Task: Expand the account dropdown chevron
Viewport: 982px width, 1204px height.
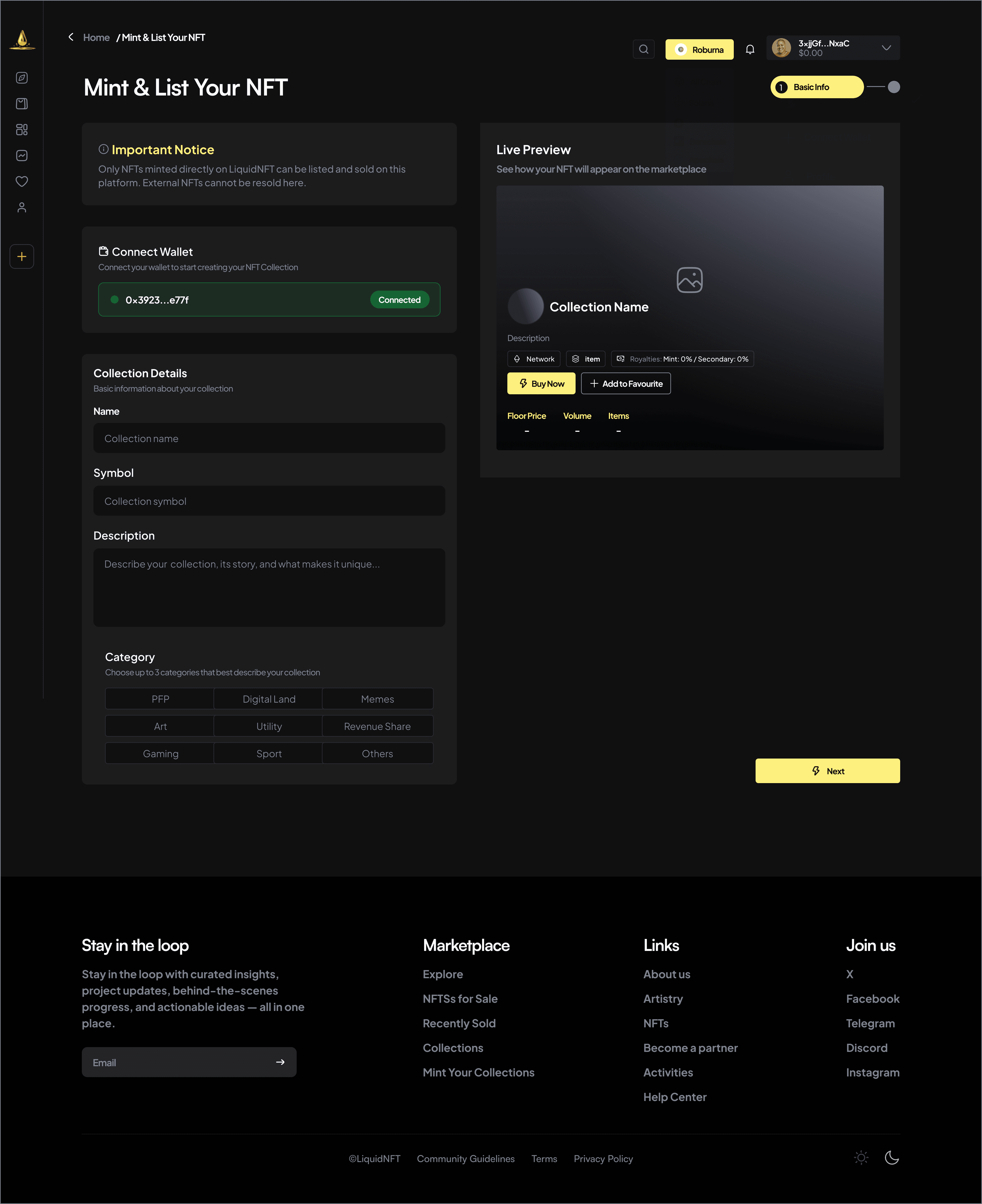Action: [x=887, y=48]
